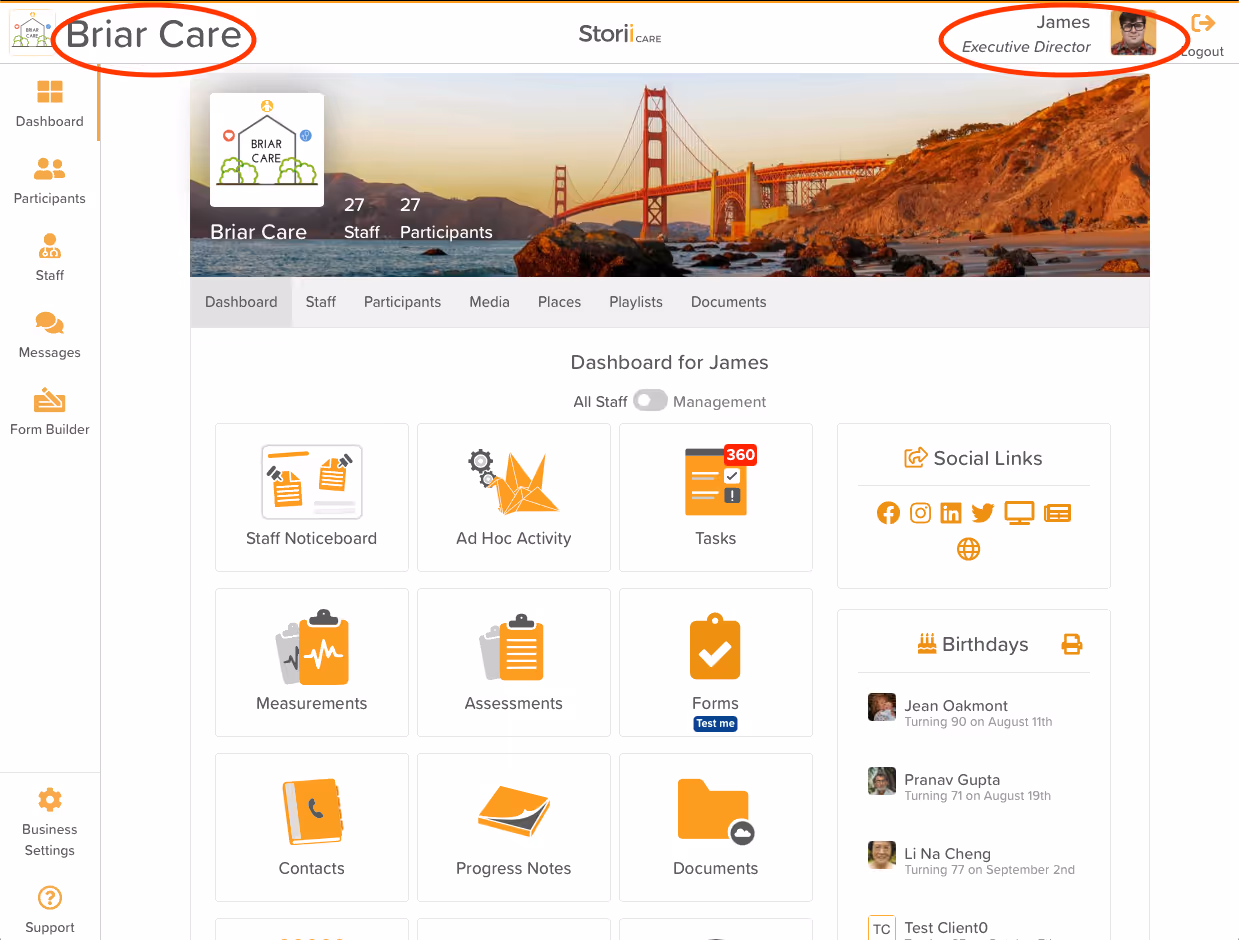Switch to the Media tab
Viewport: 1239px width, 940px height.
click(x=490, y=302)
